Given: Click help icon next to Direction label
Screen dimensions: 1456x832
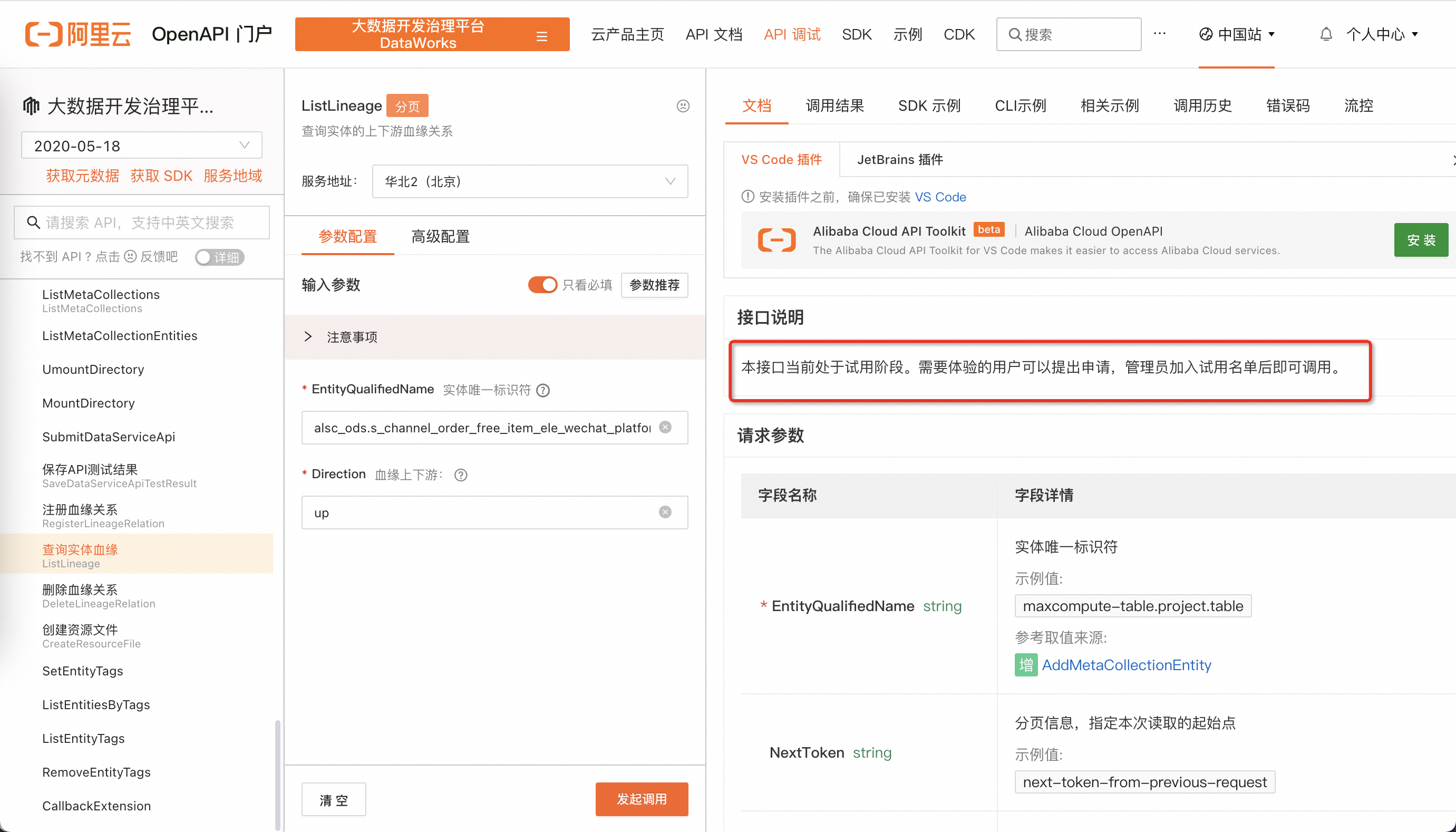Looking at the screenshot, I should [461, 475].
